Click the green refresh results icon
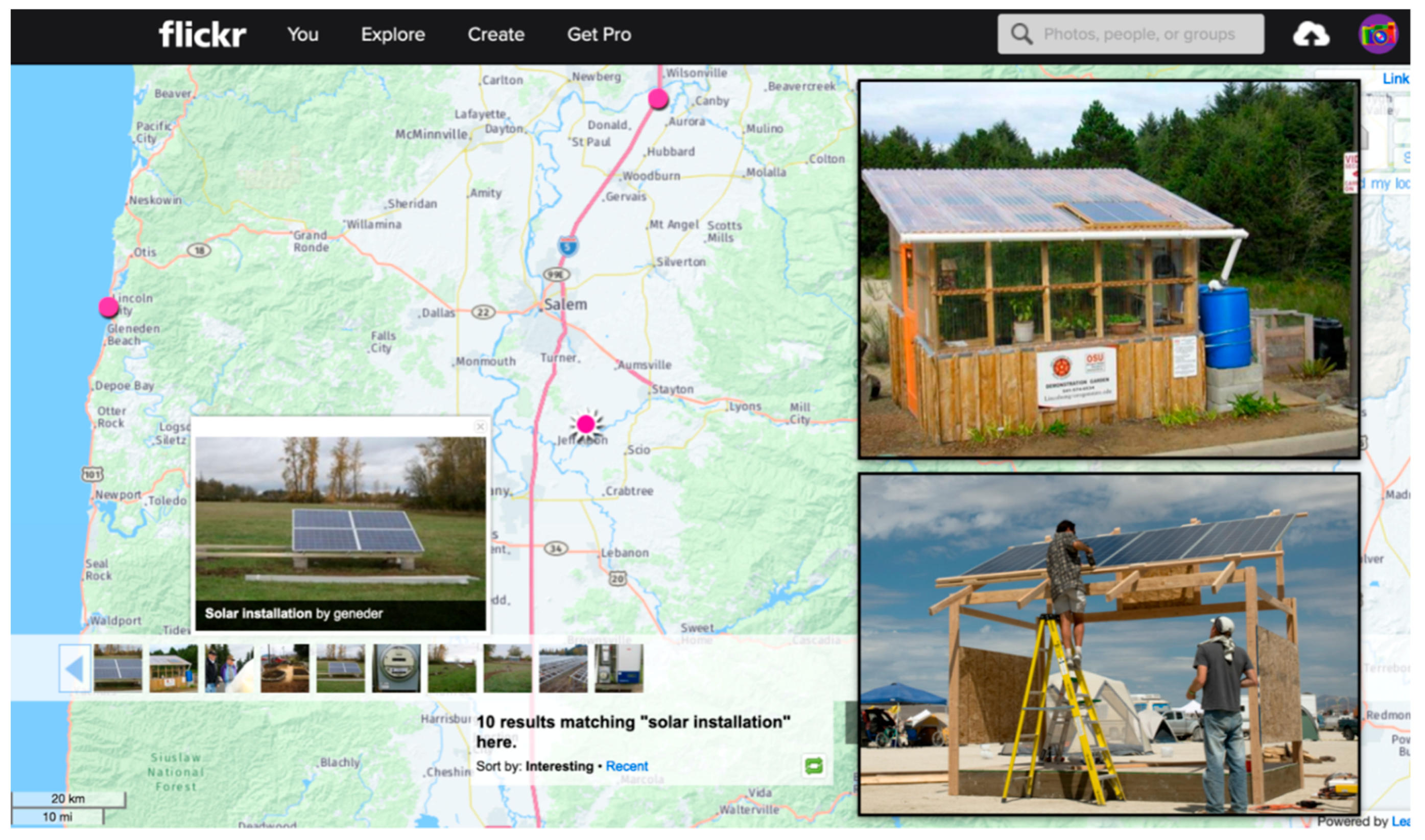 coord(814,766)
